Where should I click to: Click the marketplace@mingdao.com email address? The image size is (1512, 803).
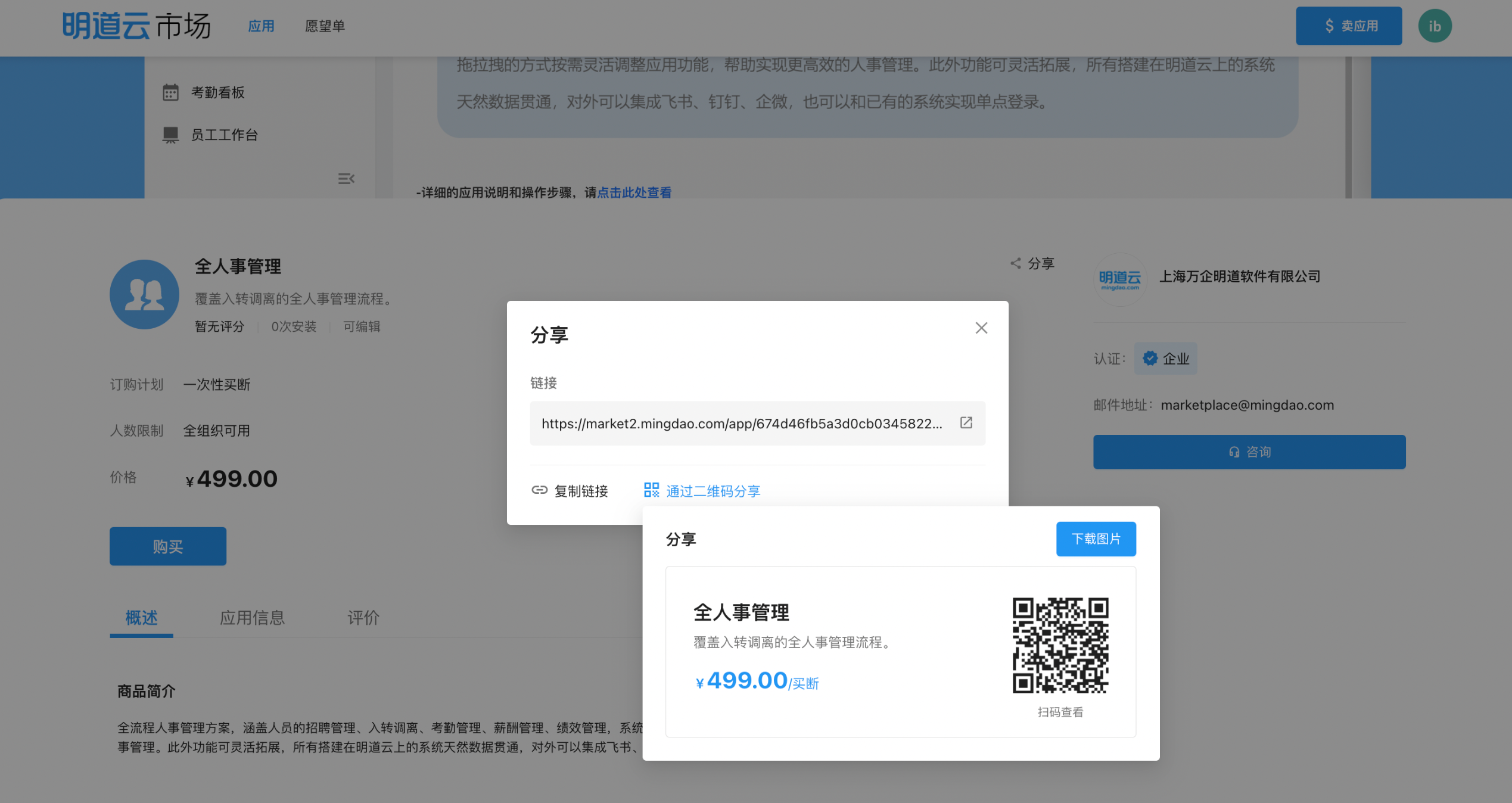(x=1247, y=405)
